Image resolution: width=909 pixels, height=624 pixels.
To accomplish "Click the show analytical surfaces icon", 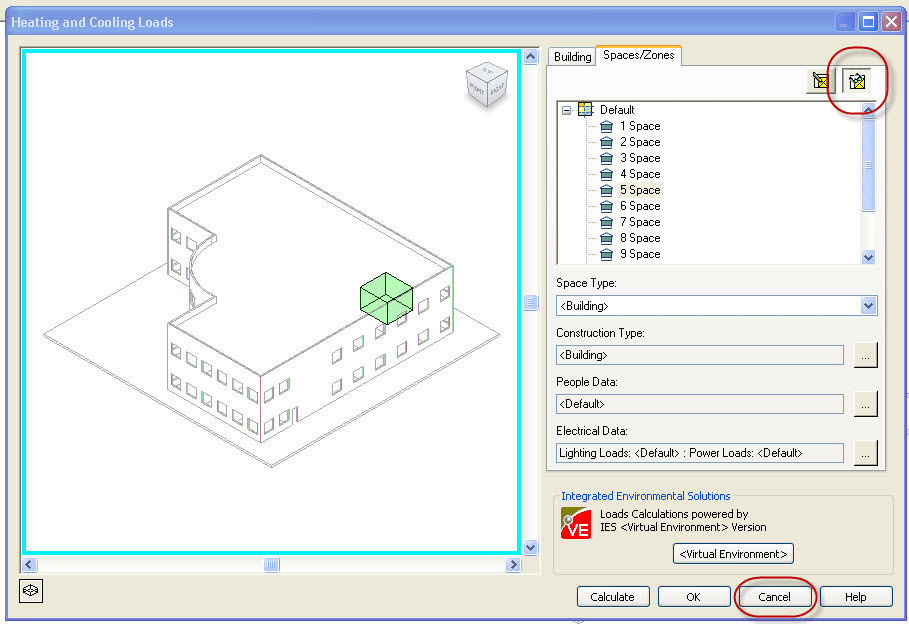I will pyautogui.click(x=856, y=81).
